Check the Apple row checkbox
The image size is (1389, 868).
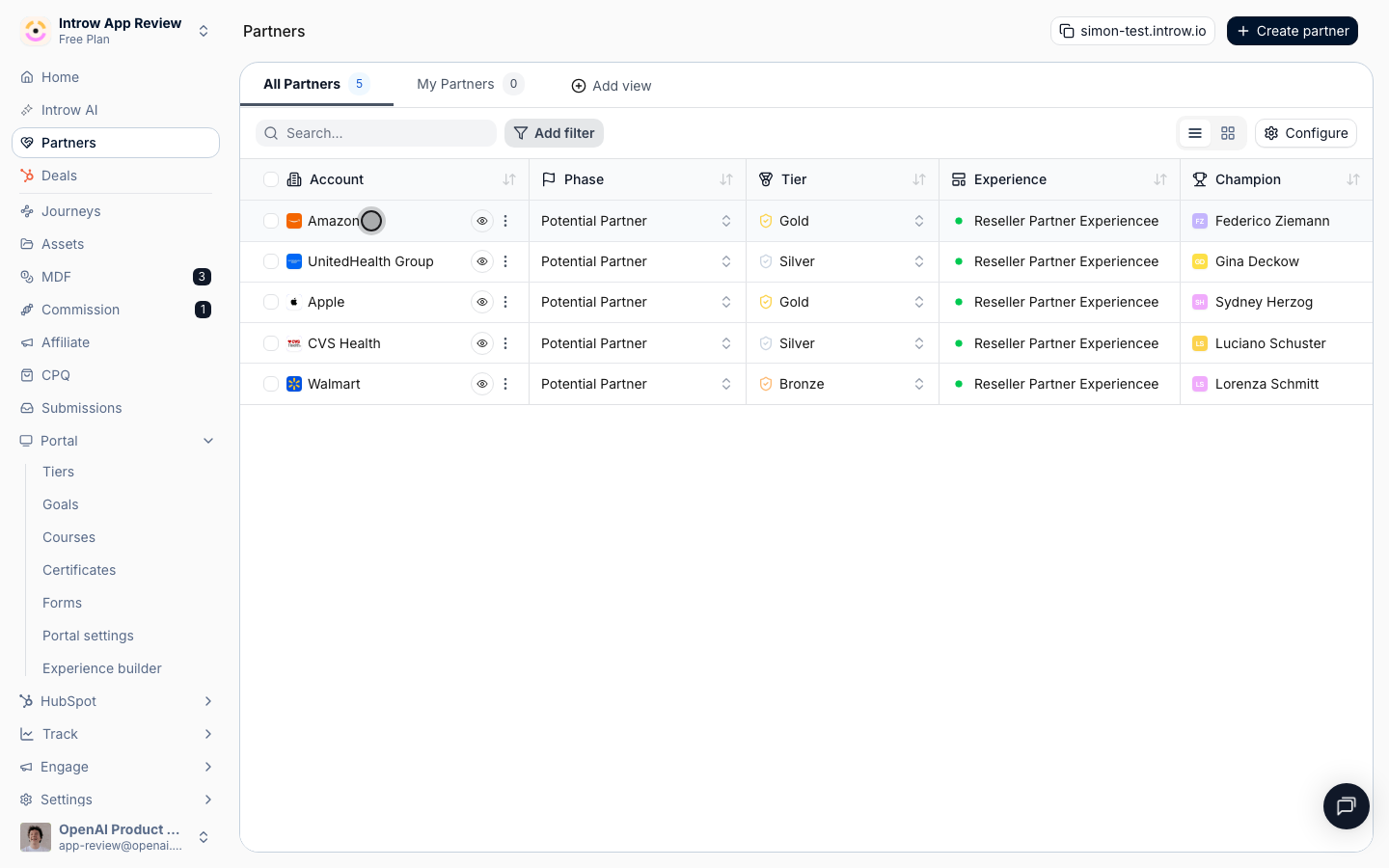(271, 302)
